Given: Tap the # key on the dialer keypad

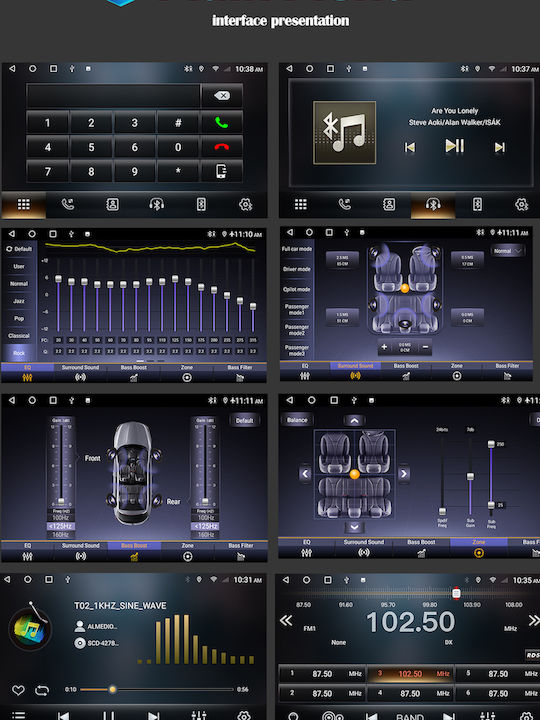Looking at the screenshot, I should click(x=178, y=123).
